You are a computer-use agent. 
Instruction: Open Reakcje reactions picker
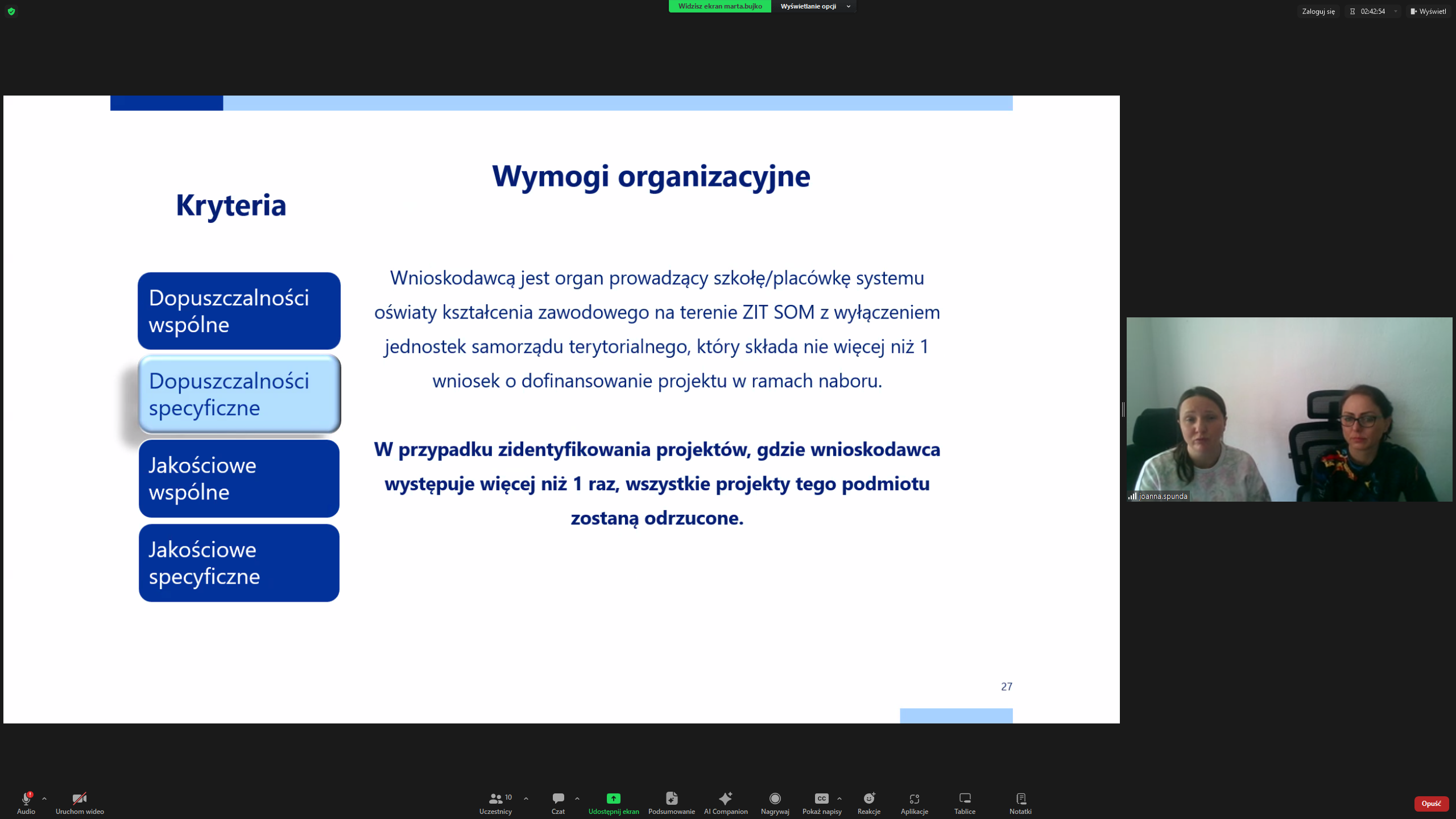[x=868, y=803]
